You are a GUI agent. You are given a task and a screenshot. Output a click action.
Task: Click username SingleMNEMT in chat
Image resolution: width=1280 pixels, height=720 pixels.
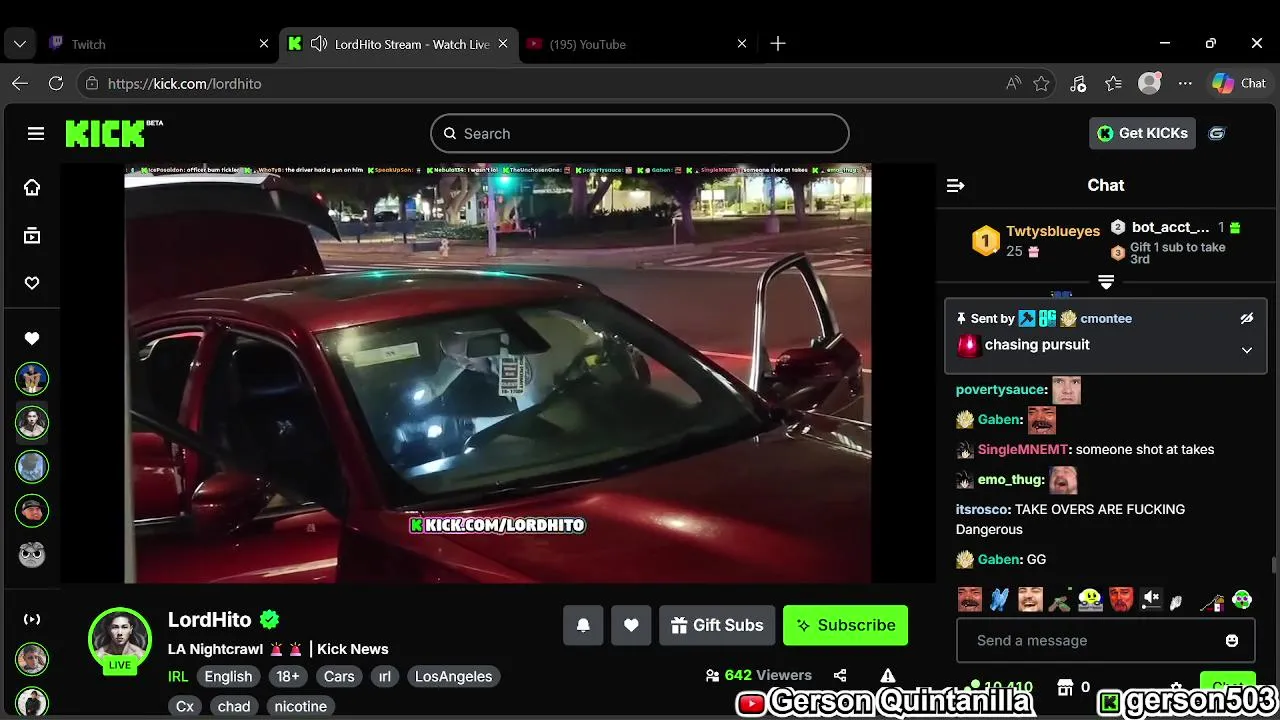coord(1023,449)
